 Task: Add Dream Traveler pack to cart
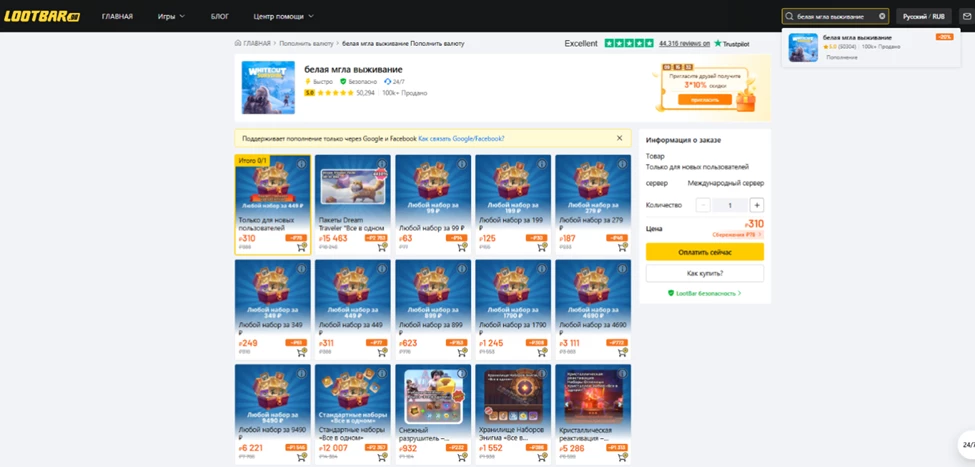pos(382,246)
